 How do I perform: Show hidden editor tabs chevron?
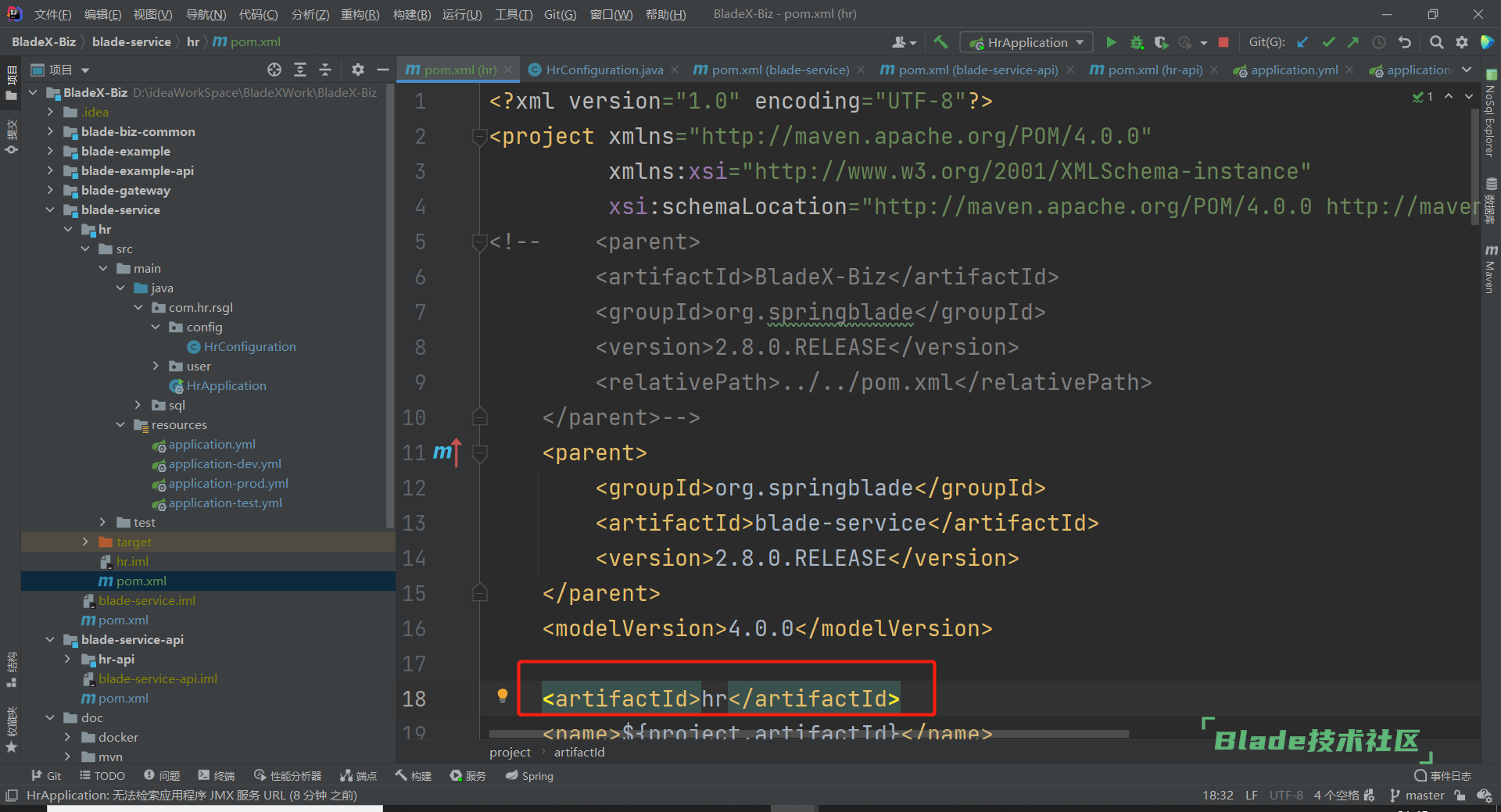point(1467,70)
